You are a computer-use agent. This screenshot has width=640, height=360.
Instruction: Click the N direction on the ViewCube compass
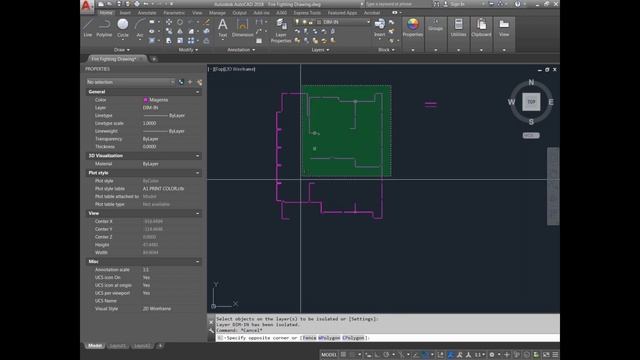tap(531, 82)
